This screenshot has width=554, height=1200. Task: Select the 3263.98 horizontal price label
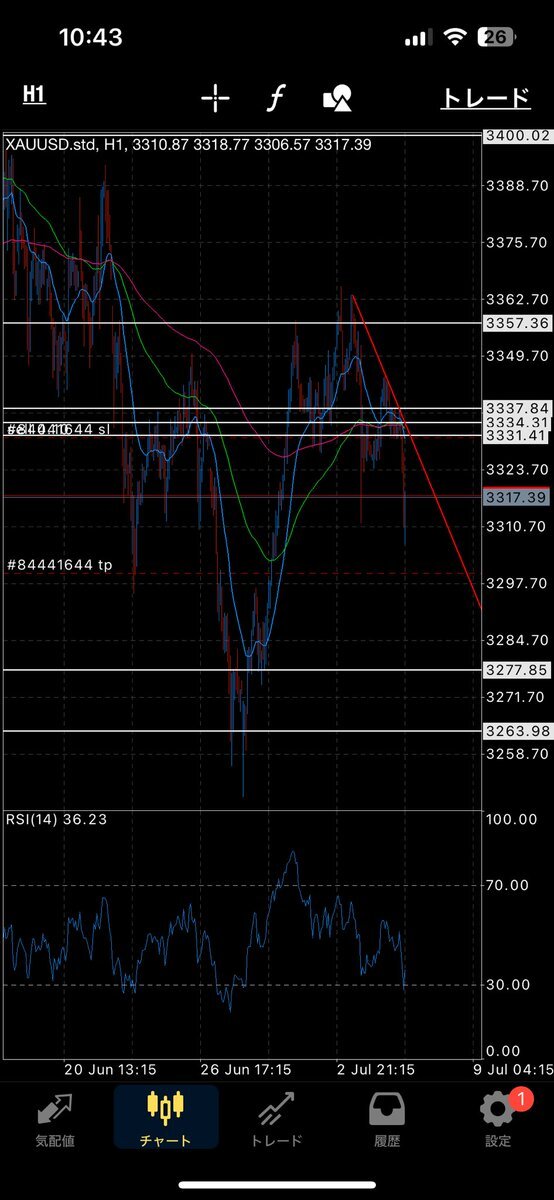click(x=517, y=731)
